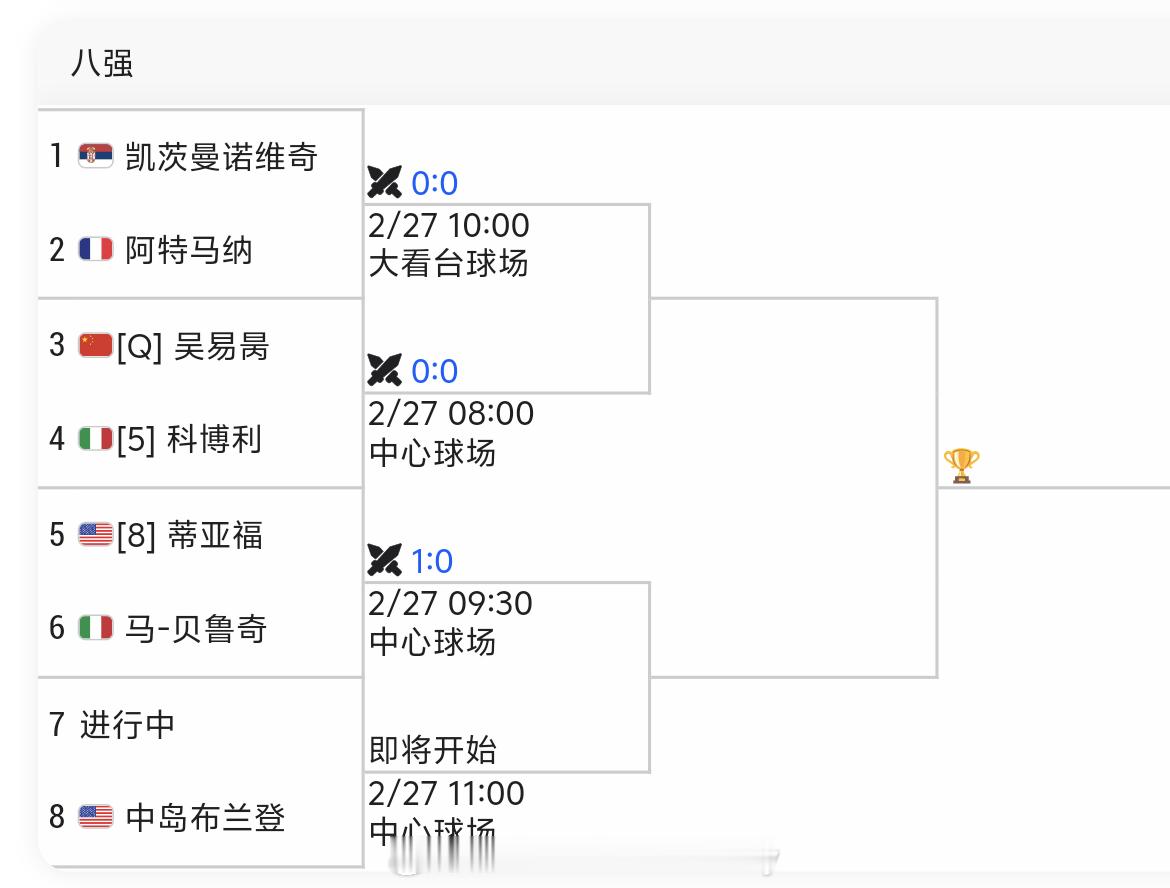Click the [Q] 吴易昺 entry
The width and height of the screenshot is (1170, 888).
pyautogui.click(x=185, y=345)
